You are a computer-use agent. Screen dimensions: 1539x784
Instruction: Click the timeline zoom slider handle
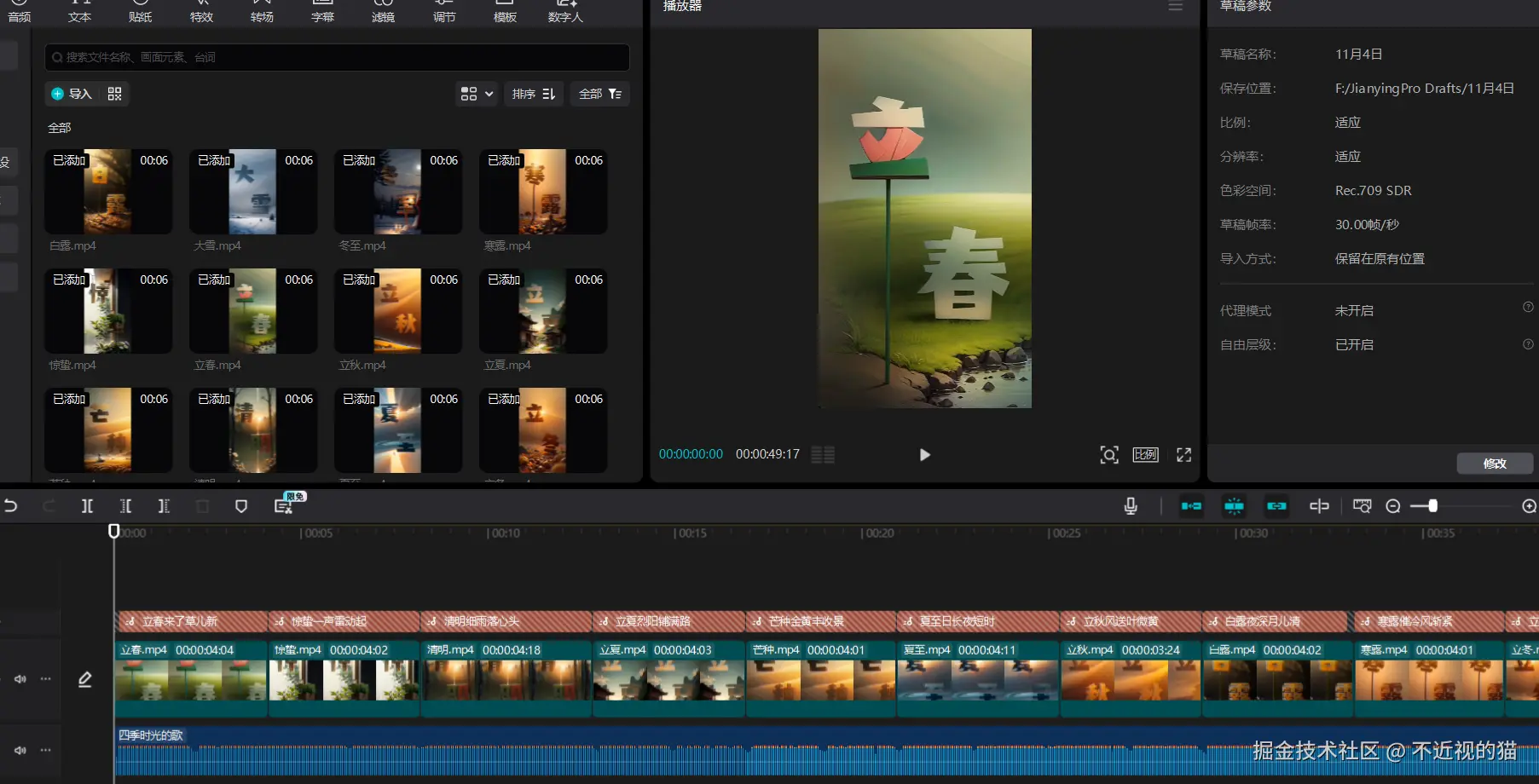(1433, 506)
